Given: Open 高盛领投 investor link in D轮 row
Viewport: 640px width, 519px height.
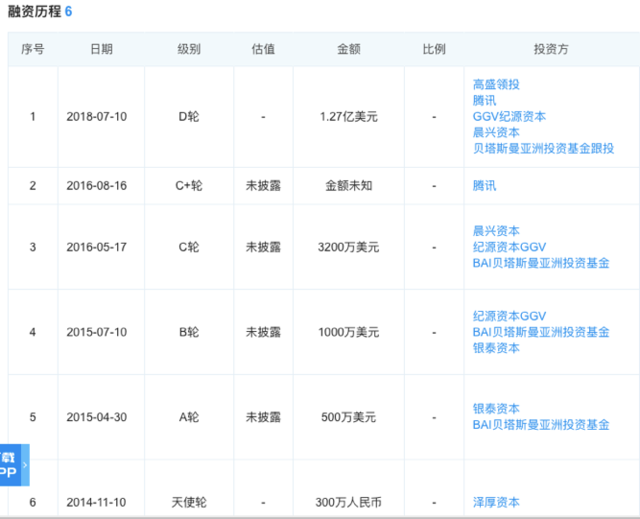Looking at the screenshot, I should [496, 84].
